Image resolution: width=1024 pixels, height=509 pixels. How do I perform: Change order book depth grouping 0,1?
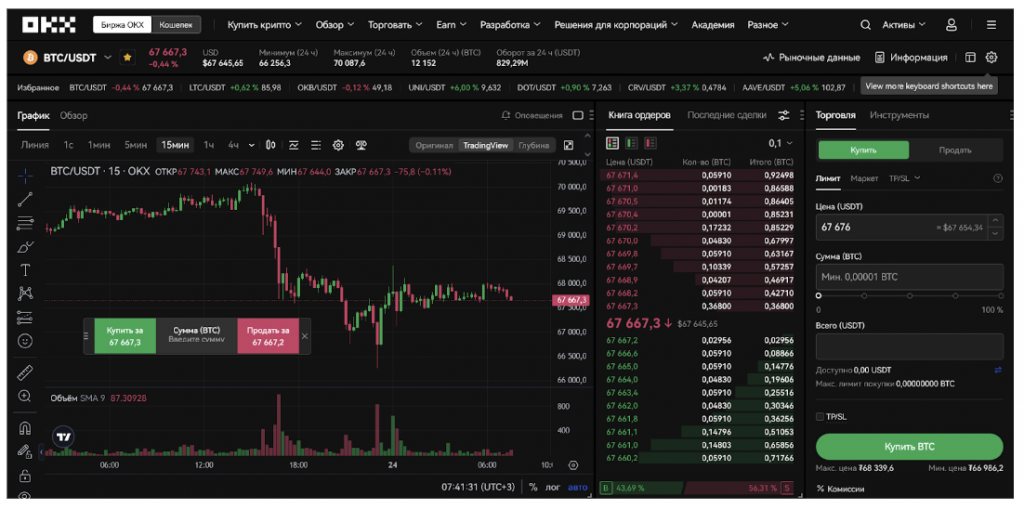click(x=780, y=143)
